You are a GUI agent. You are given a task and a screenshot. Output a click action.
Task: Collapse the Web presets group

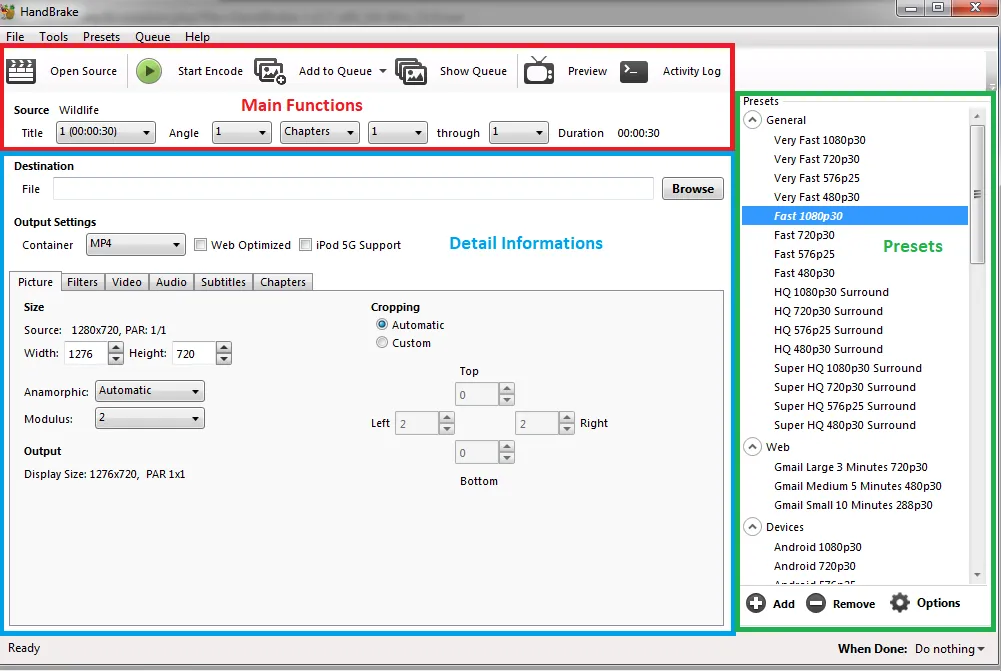[753, 447]
